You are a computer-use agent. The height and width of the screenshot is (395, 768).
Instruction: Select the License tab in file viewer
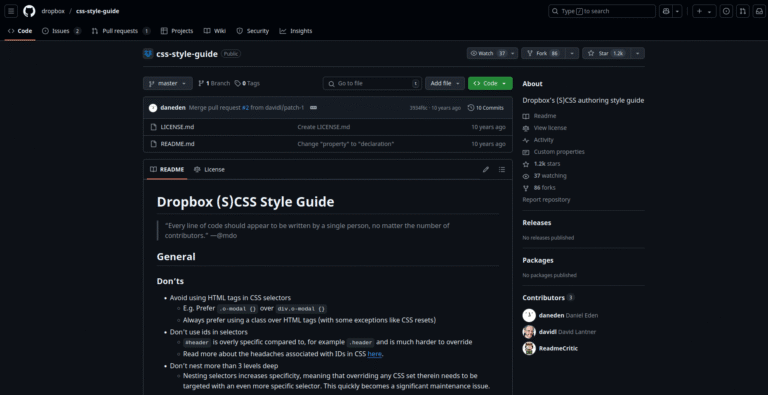[x=209, y=170]
